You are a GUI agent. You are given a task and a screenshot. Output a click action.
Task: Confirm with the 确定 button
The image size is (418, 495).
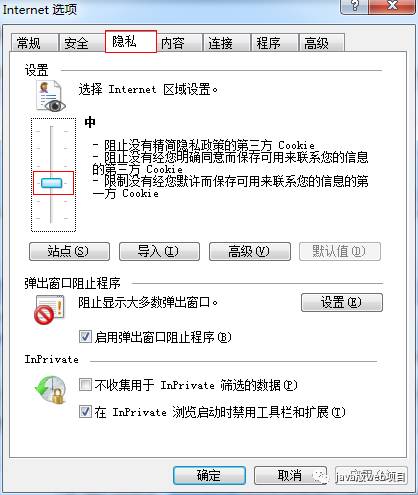pyautogui.click(x=209, y=475)
